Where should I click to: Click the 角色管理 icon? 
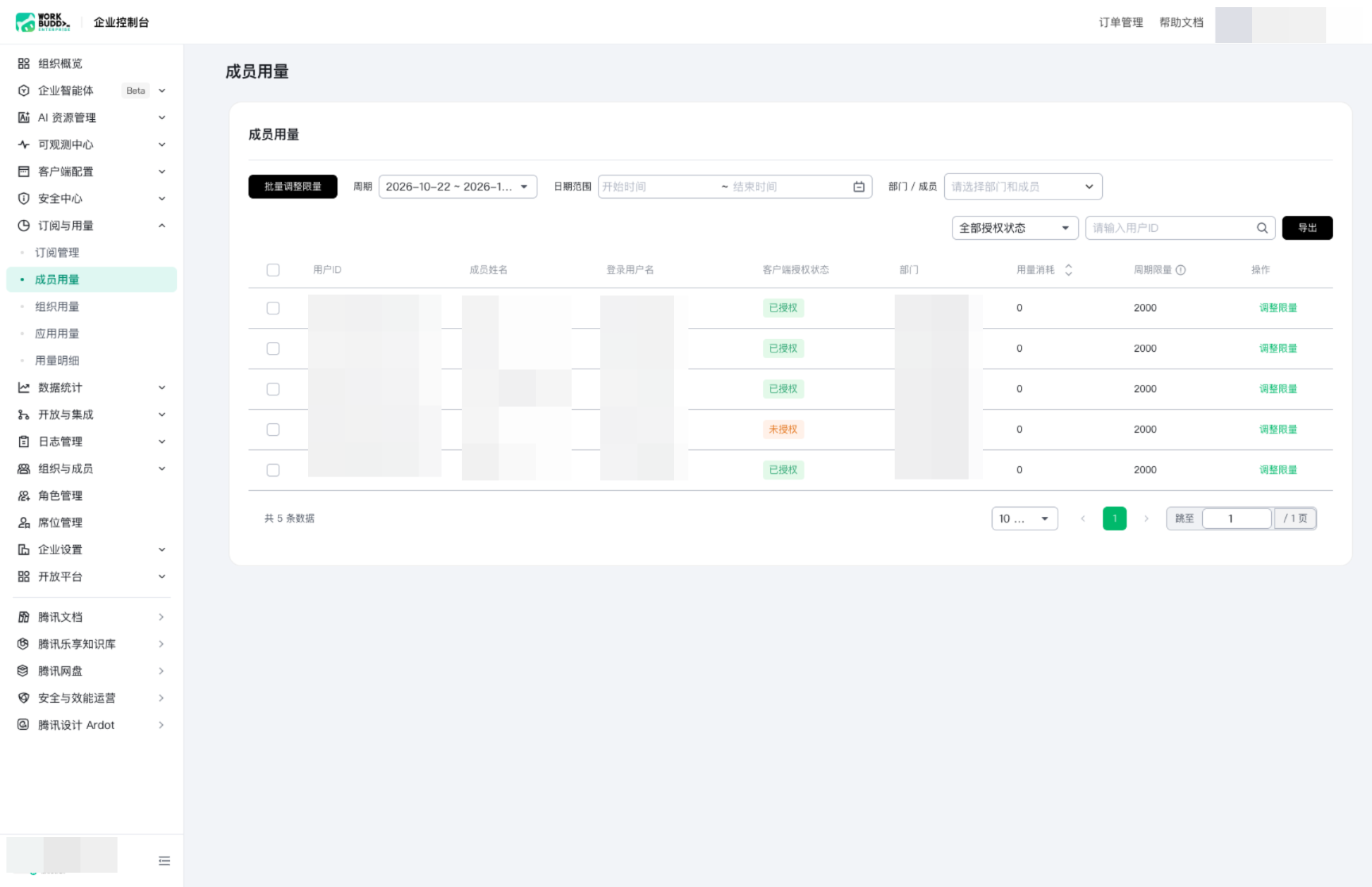24,496
